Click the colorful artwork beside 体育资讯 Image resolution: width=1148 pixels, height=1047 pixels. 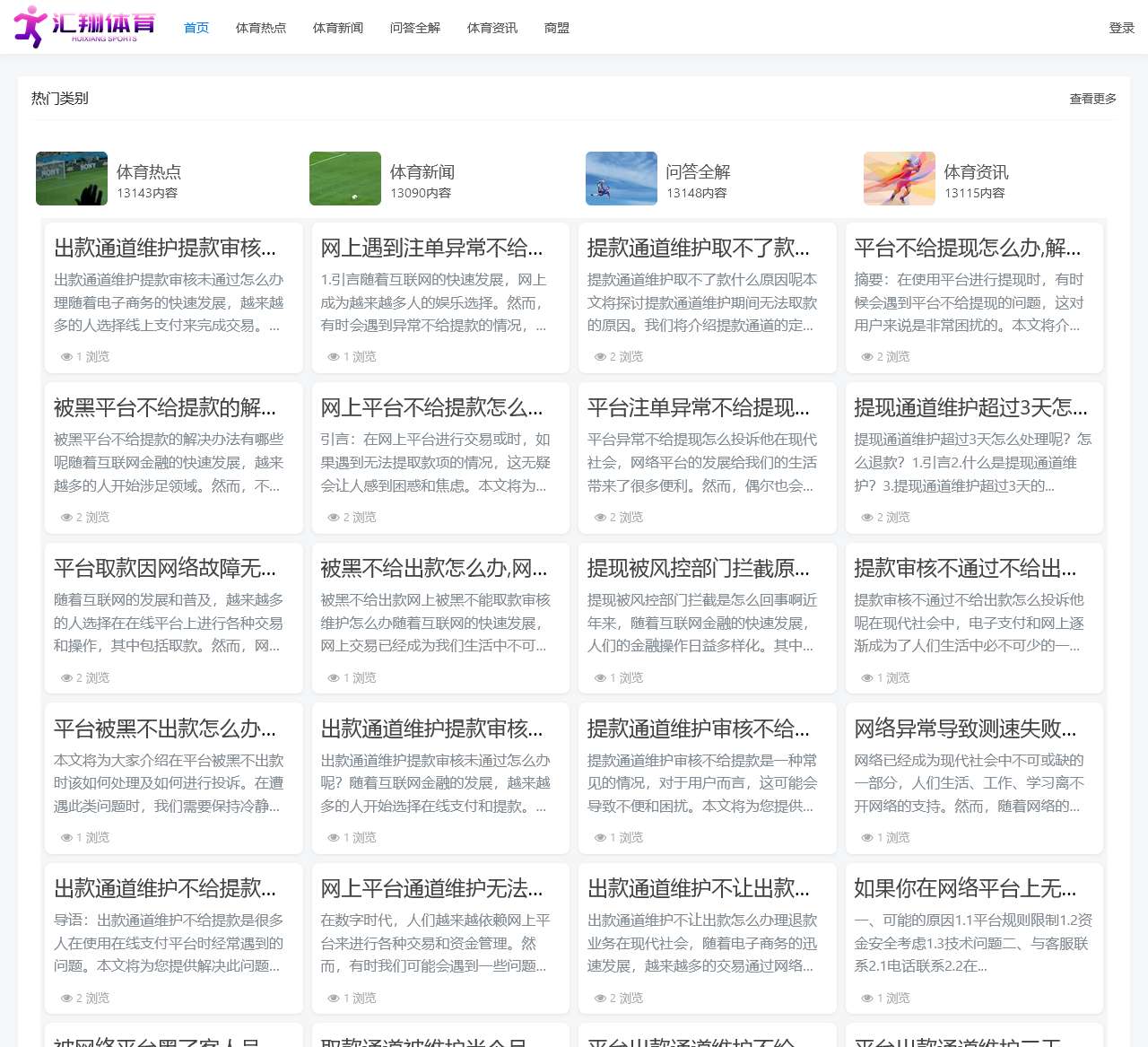tap(899, 179)
